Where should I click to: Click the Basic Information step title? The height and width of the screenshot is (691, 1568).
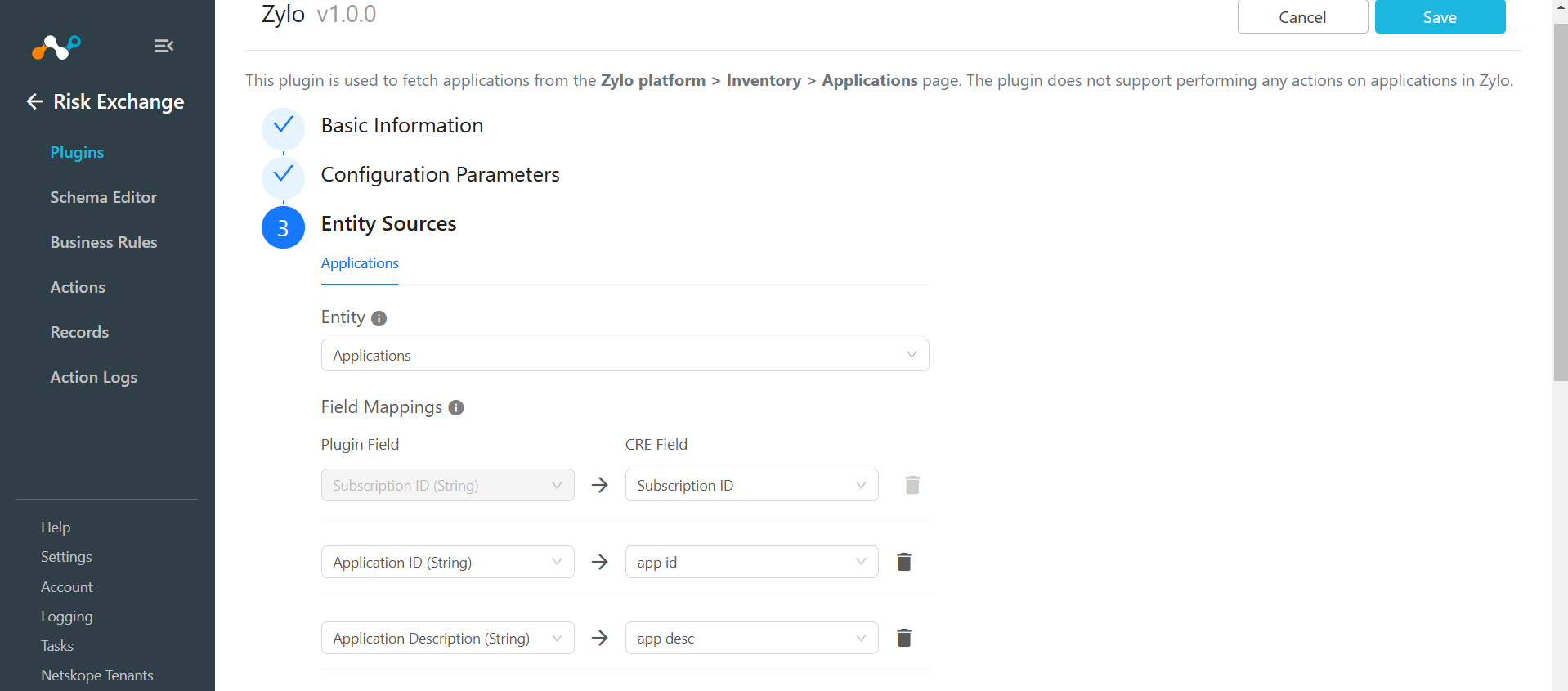[402, 125]
